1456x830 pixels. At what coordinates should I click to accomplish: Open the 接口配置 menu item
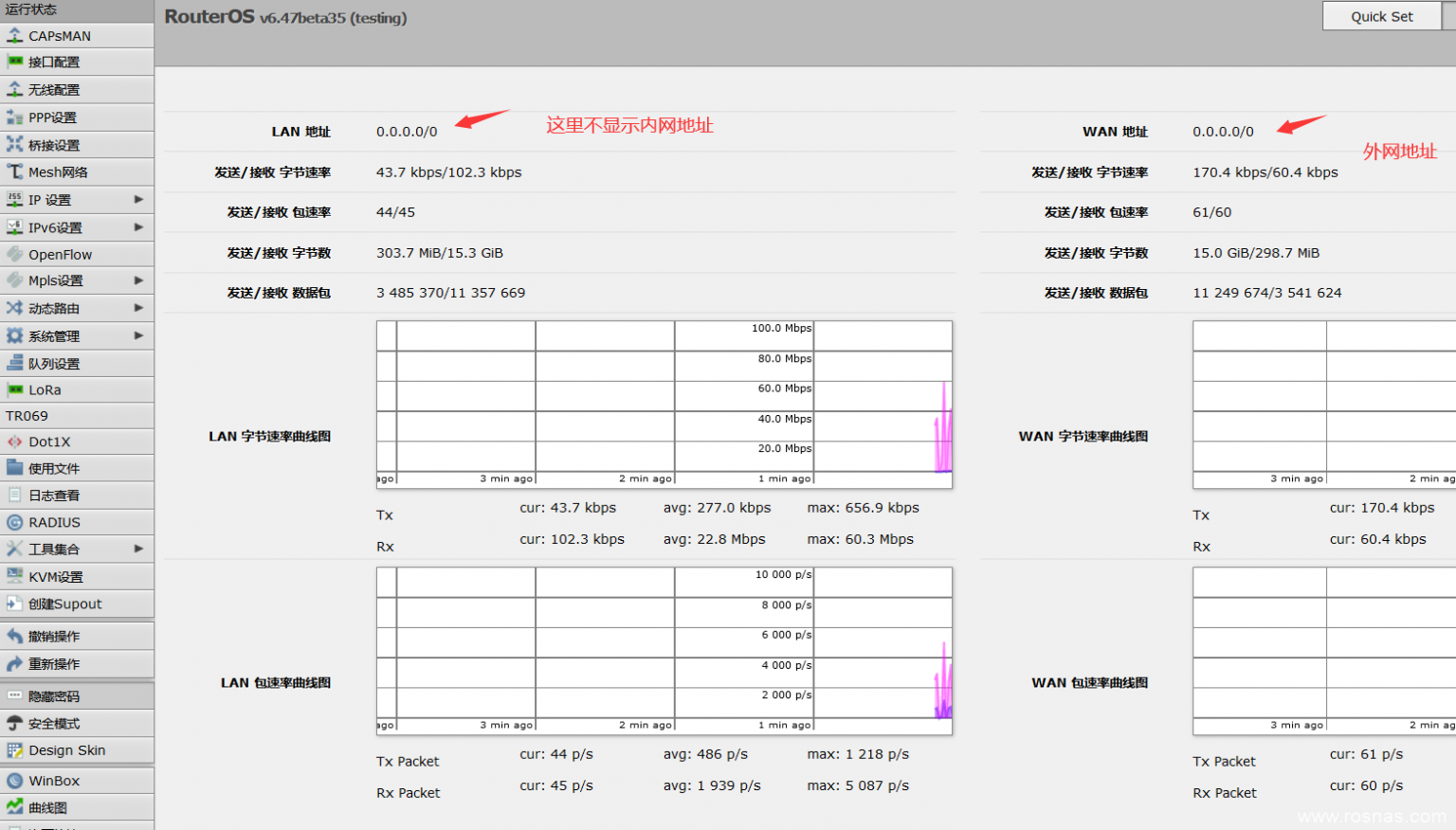pyautogui.click(x=54, y=63)
